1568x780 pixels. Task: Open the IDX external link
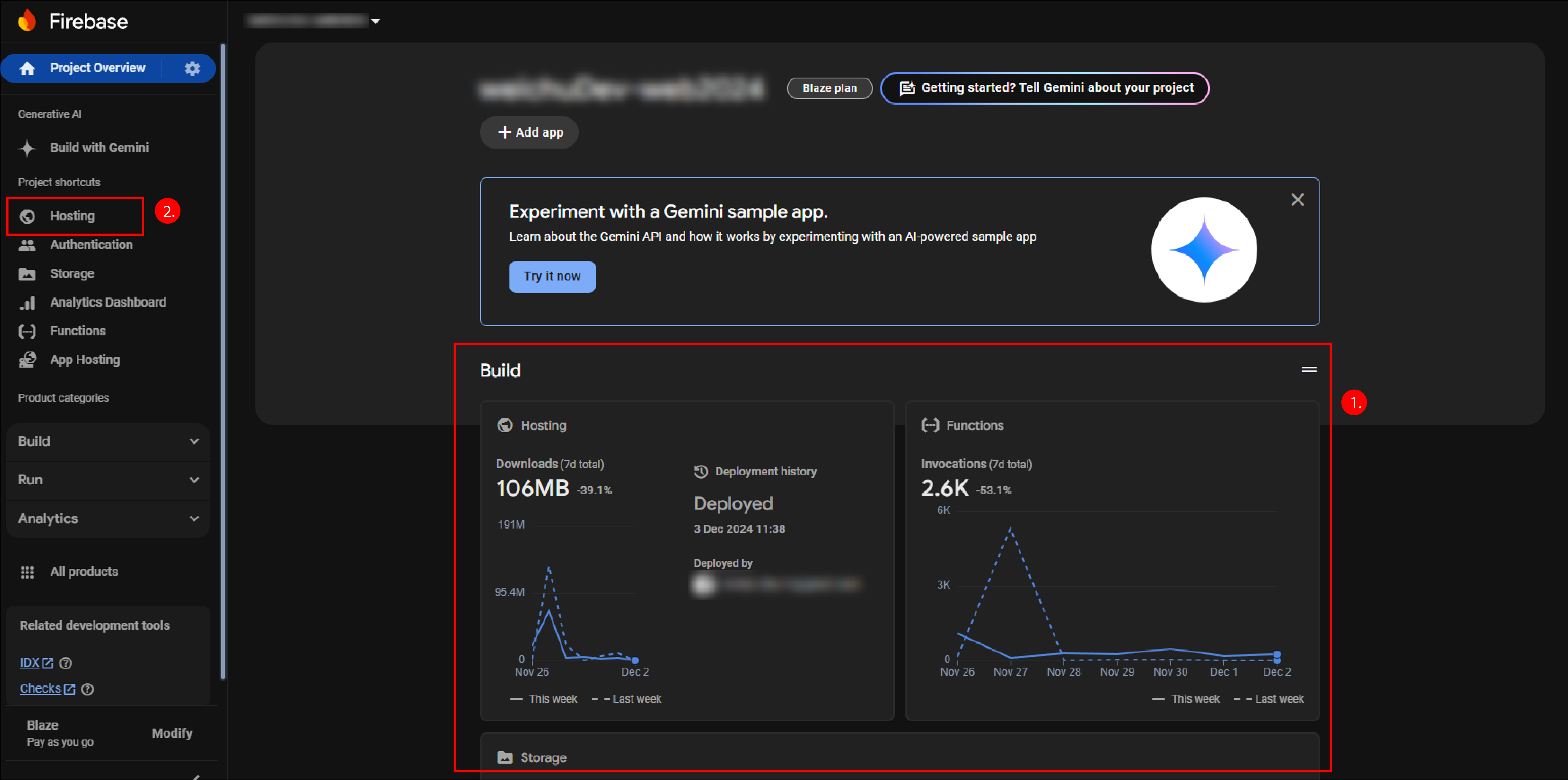click(x=36, y=663)
